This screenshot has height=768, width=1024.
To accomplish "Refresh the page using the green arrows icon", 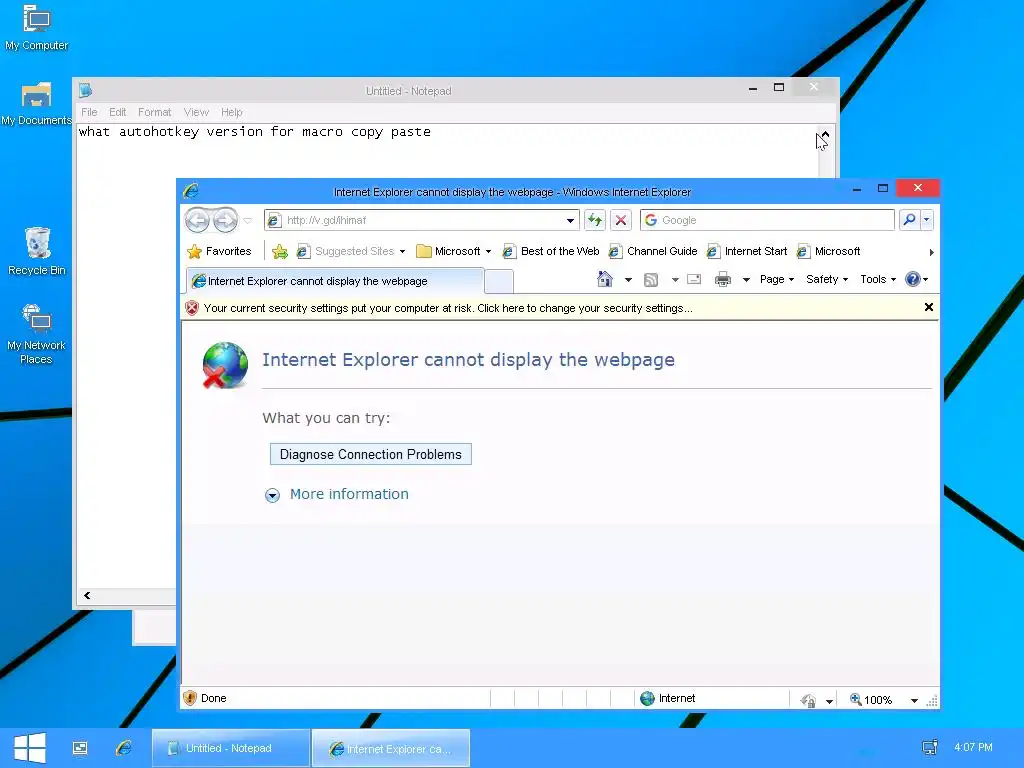I will pyautogui.click(x=595, y=220).
